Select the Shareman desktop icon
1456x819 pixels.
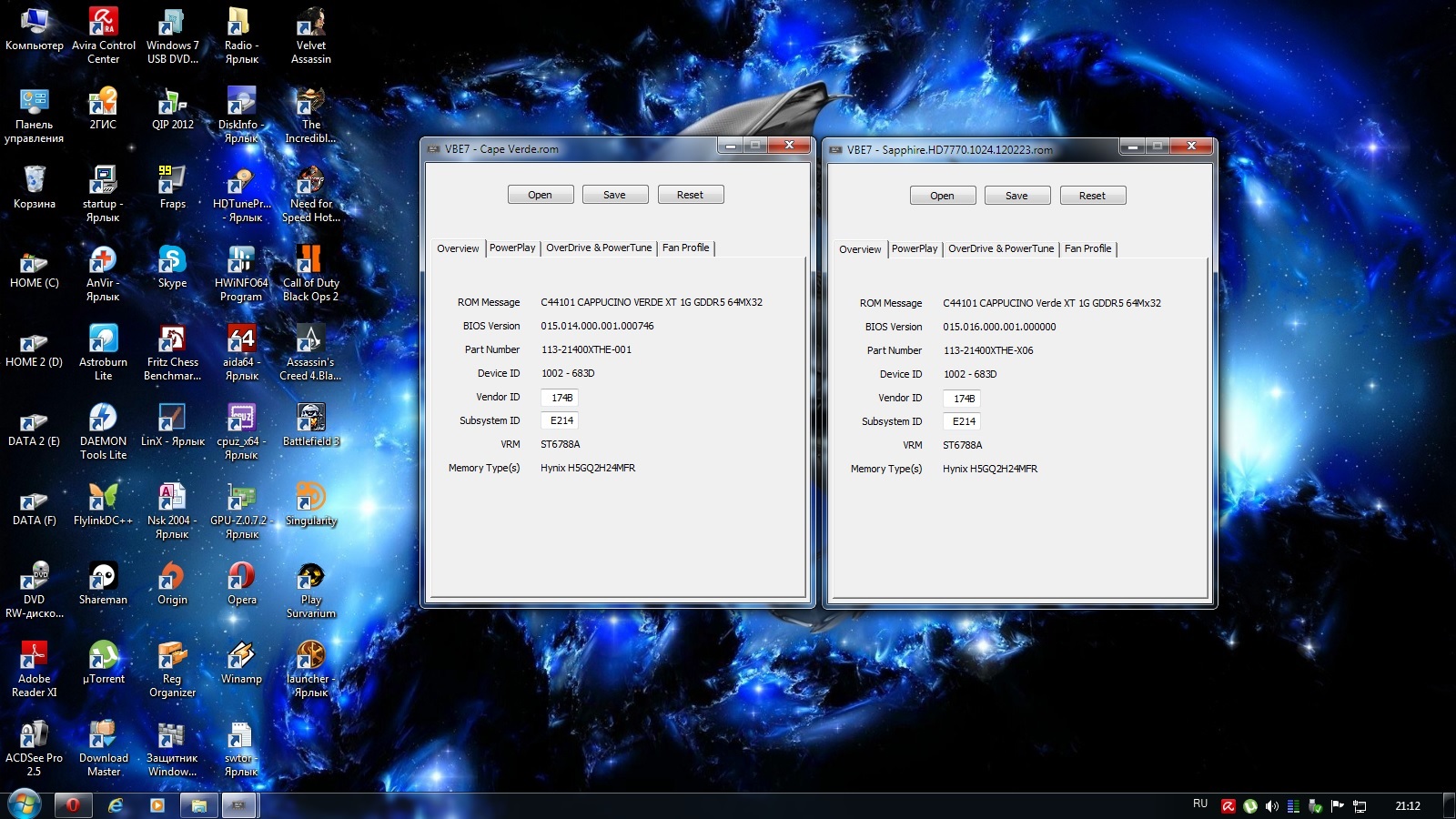tap(104, 583)
